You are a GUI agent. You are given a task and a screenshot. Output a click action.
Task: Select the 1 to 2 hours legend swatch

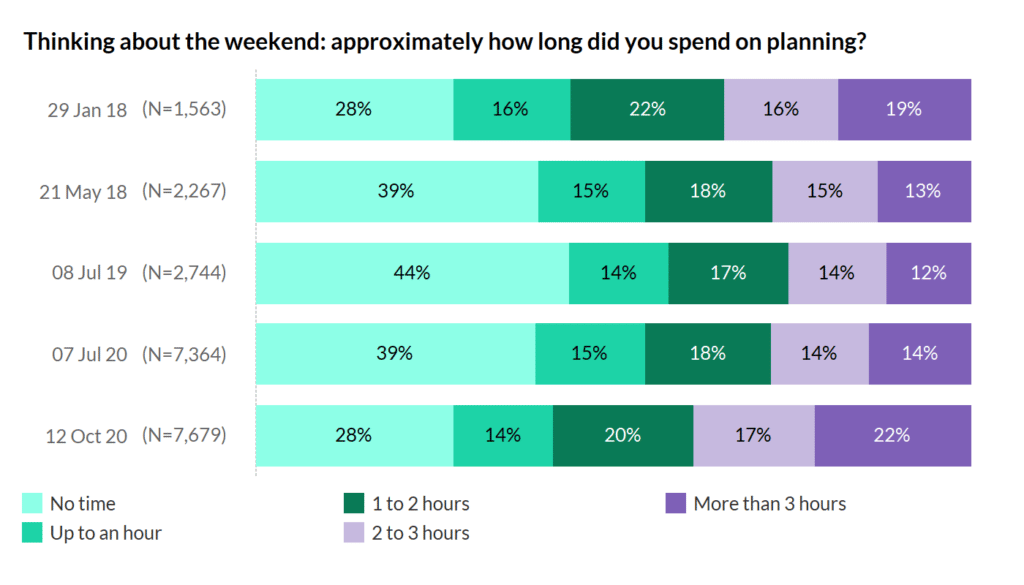[x=353, y=504]
